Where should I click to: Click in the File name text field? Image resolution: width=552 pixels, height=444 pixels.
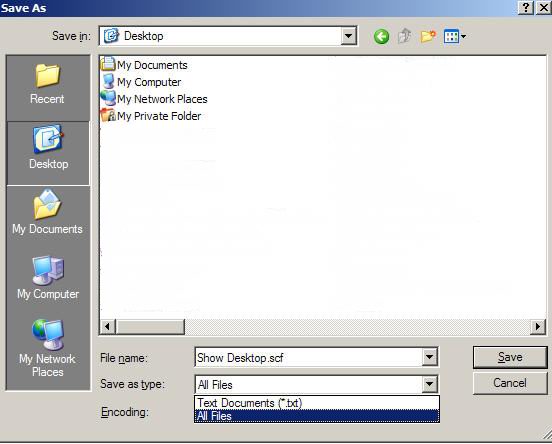(308, 357)
